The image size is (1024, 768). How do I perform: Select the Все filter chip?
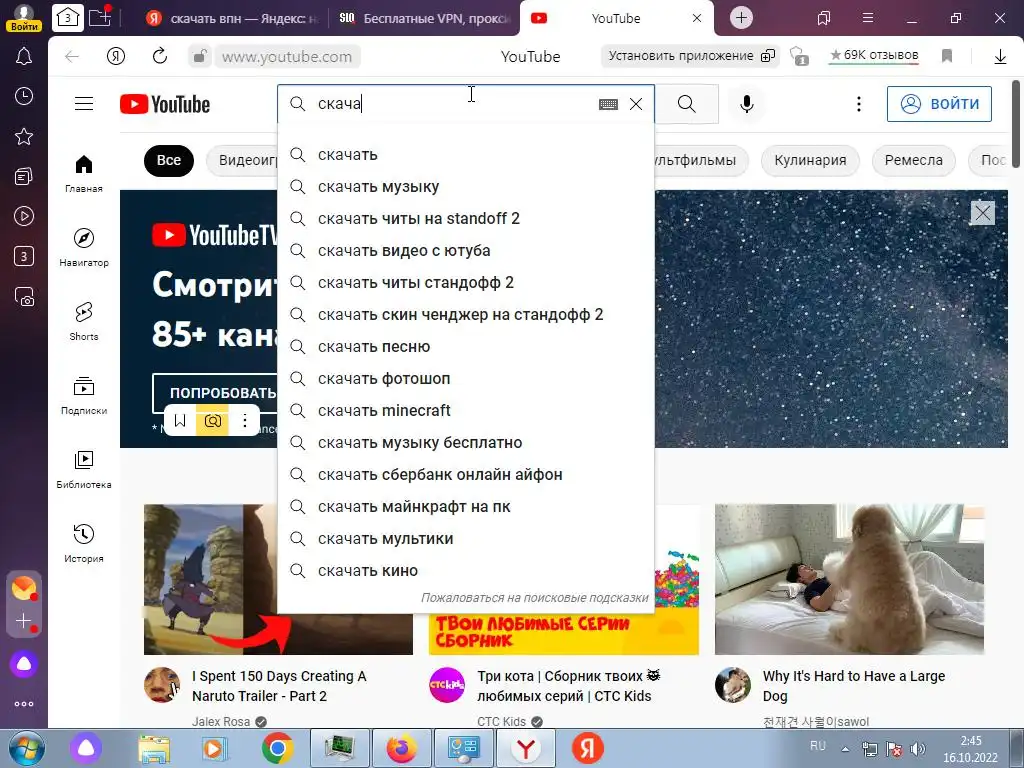coord(168,161)
